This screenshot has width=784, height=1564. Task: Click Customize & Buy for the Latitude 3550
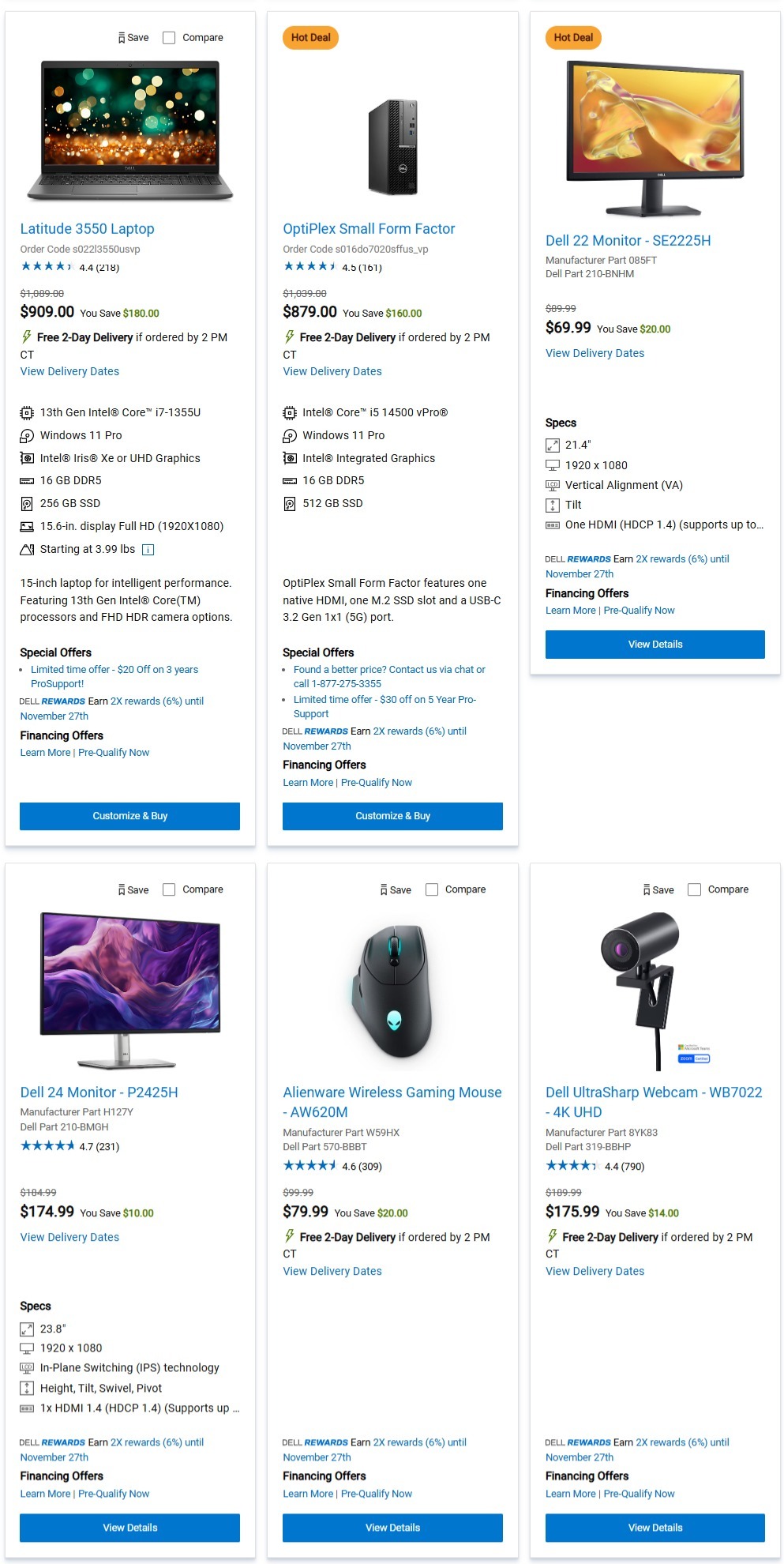(x=129, y=816)
